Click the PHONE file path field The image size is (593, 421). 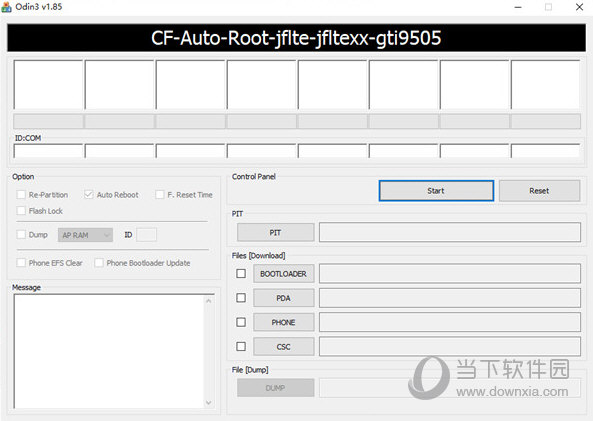point(450,322)
